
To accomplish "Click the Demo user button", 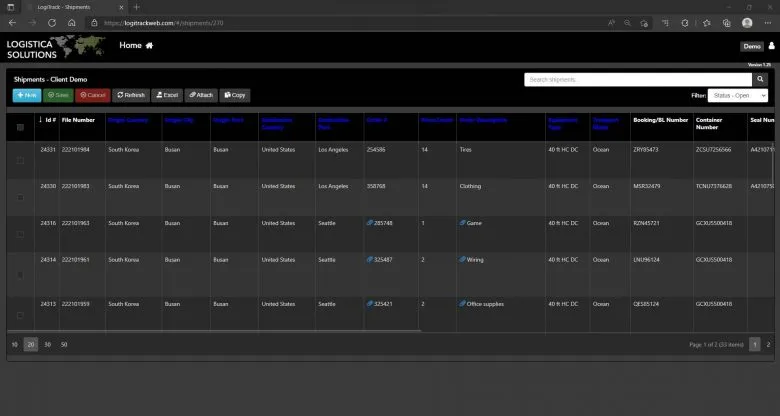I will (x=752, y=46).
